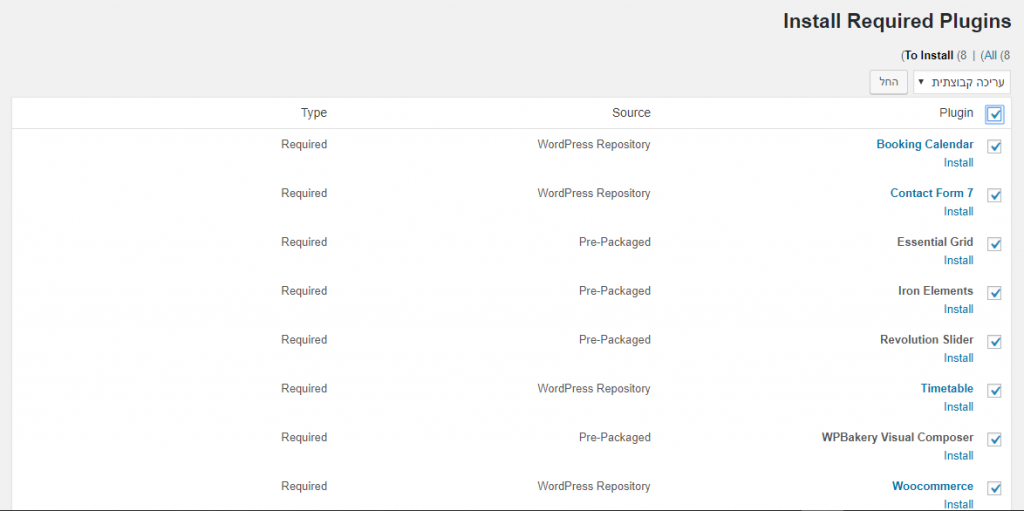
Task: Uncheck the Contact Form 7 checkbox
Action: tap(995, 195)
